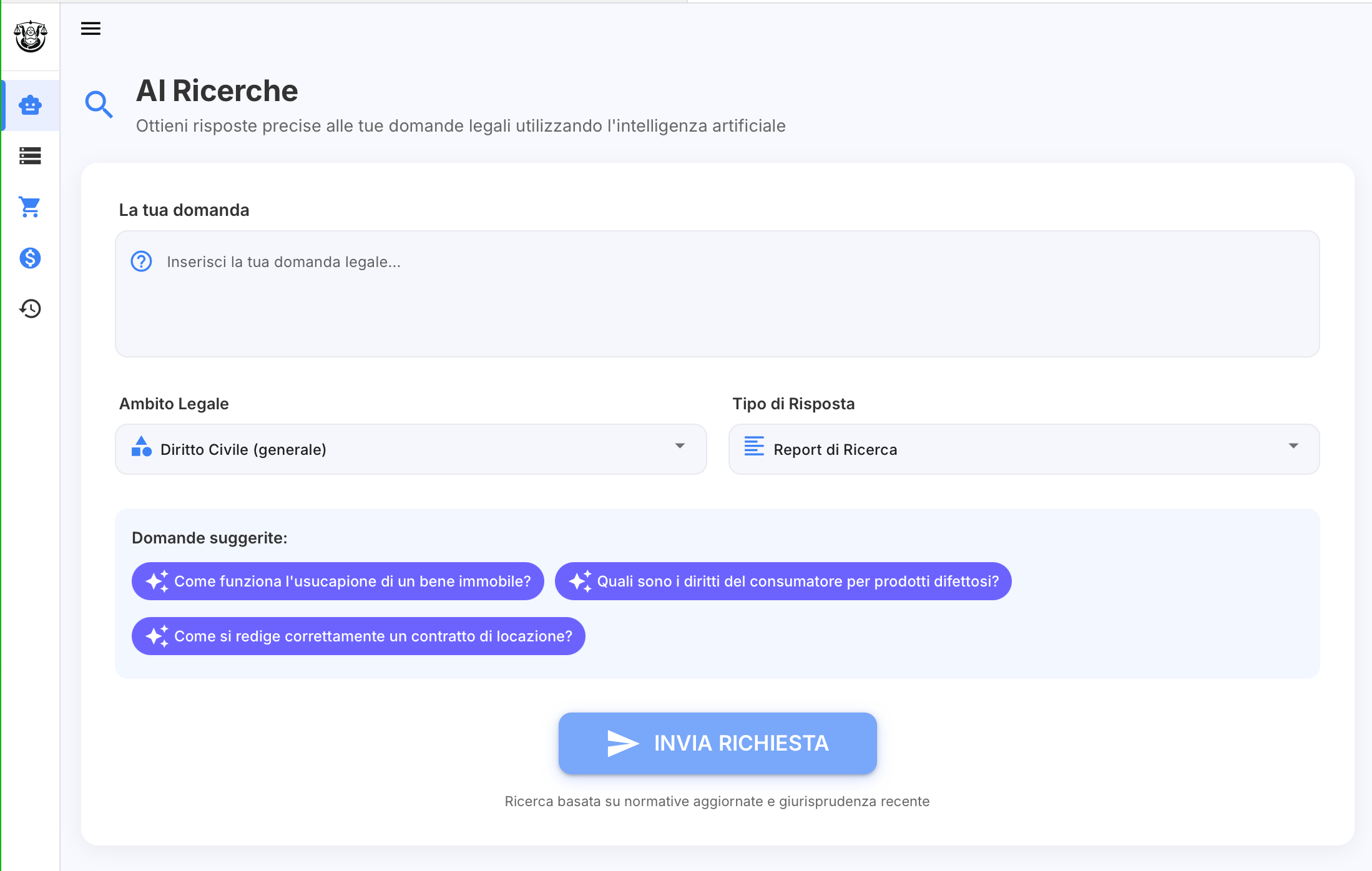Open the history clock icon in sidebar
The height and width of the screenshot is (871, 1372).
point(30,308)
